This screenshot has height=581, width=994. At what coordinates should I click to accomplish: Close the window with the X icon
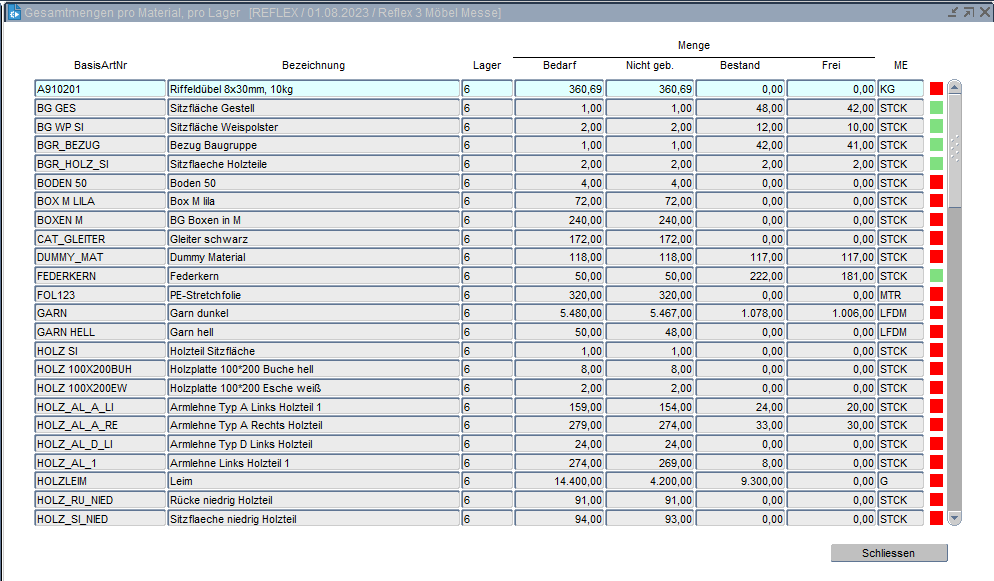tap(983, 12)
